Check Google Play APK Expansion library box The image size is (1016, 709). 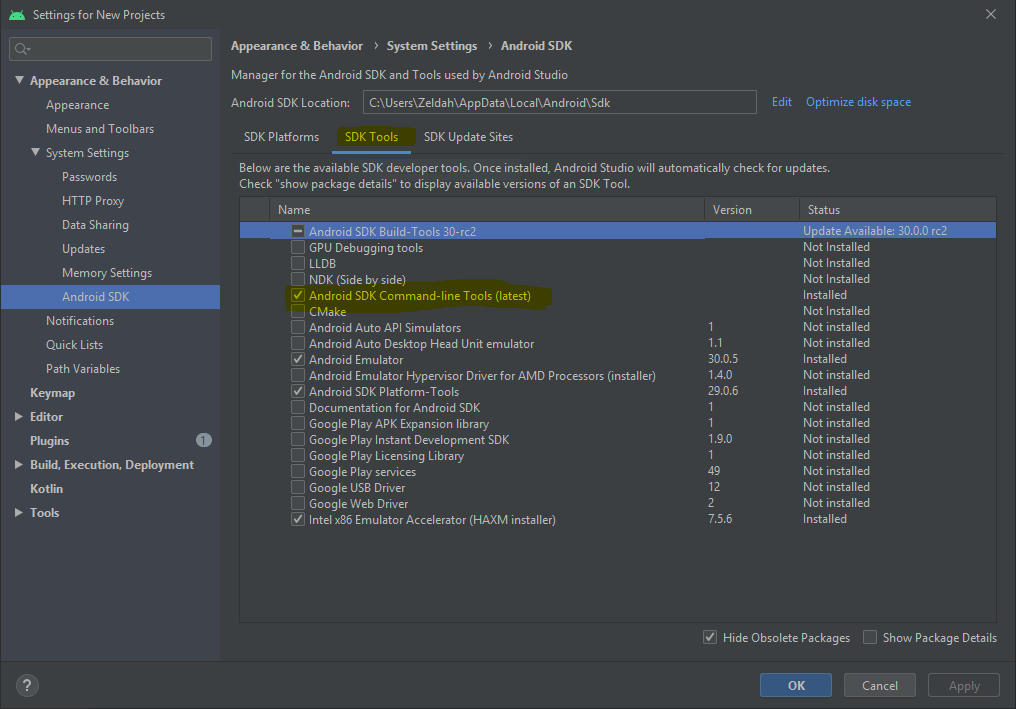click(297, 423)
